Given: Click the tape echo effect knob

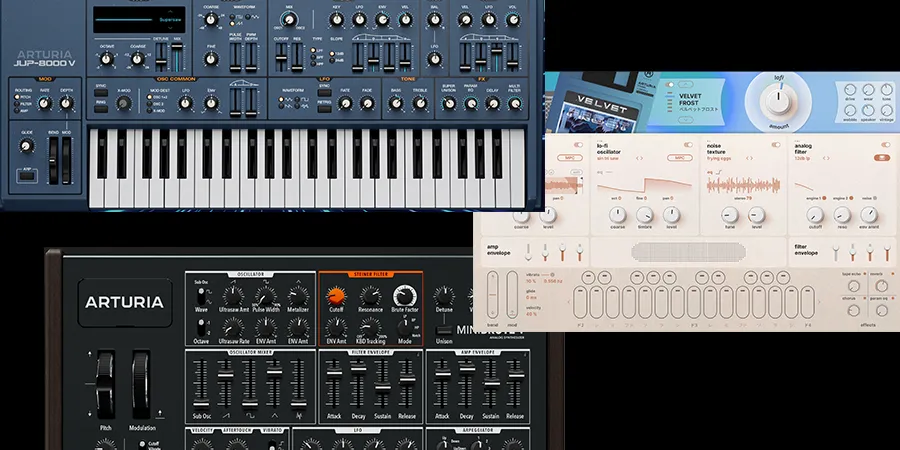Looking at the screenshot, I should pyautogui.click(x=854, y=286).
